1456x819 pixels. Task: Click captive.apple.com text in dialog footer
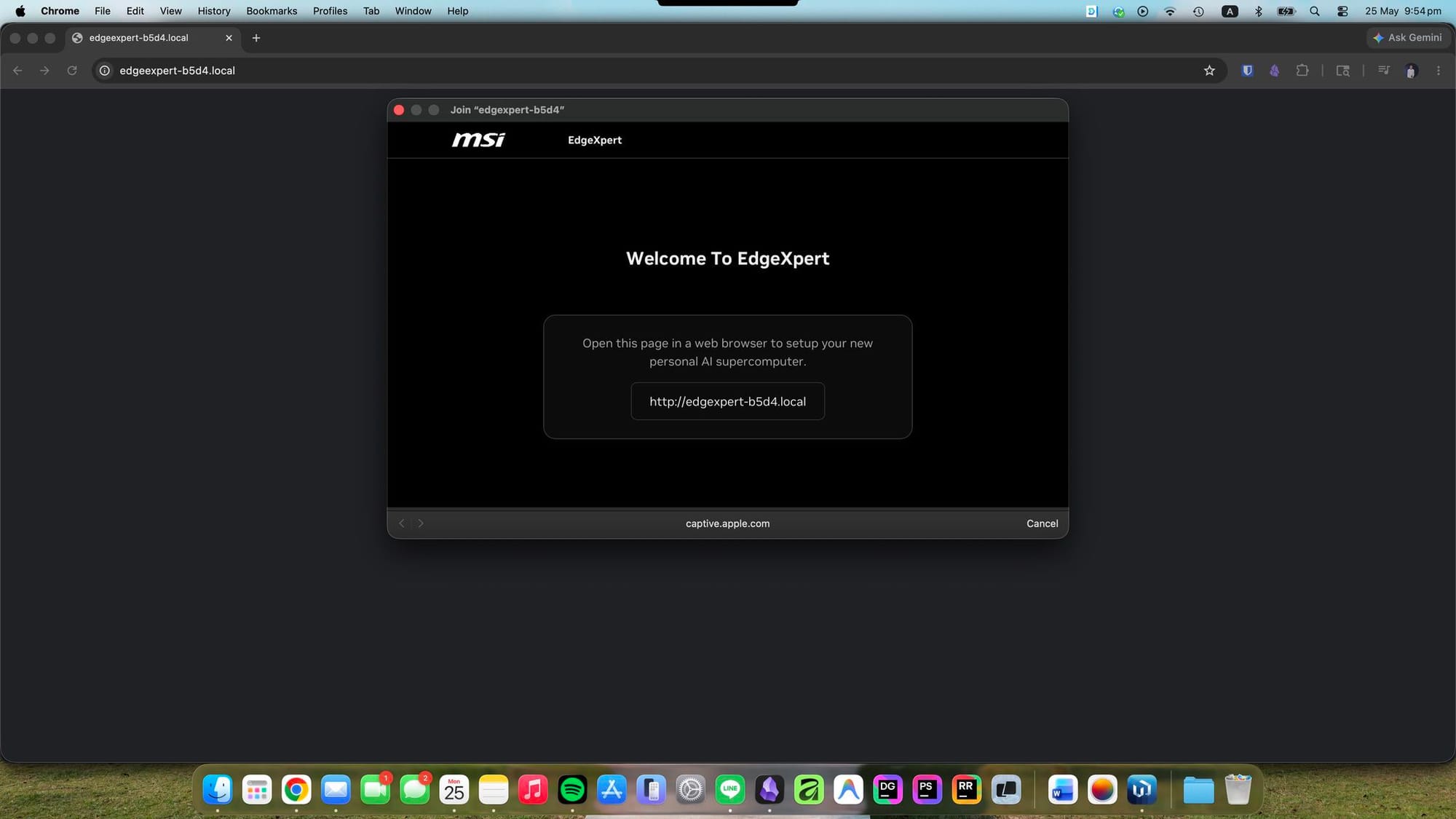[x=727, y=523]
